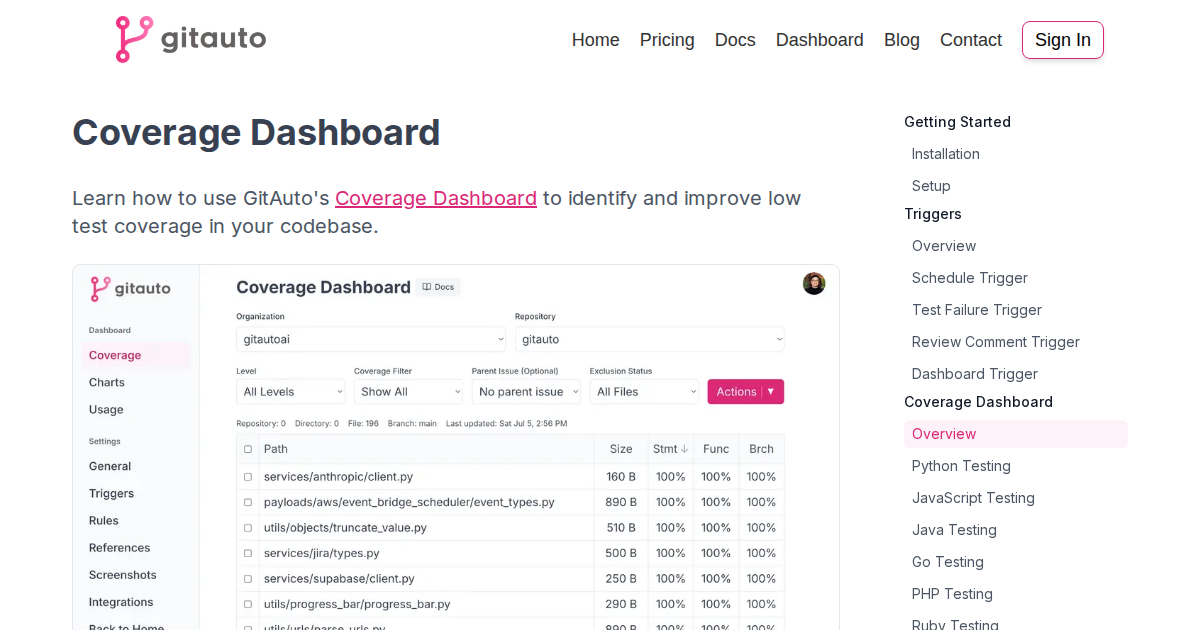
Task: Click the gitauto logo inside the dashboard image
Action: click(130, 289)
